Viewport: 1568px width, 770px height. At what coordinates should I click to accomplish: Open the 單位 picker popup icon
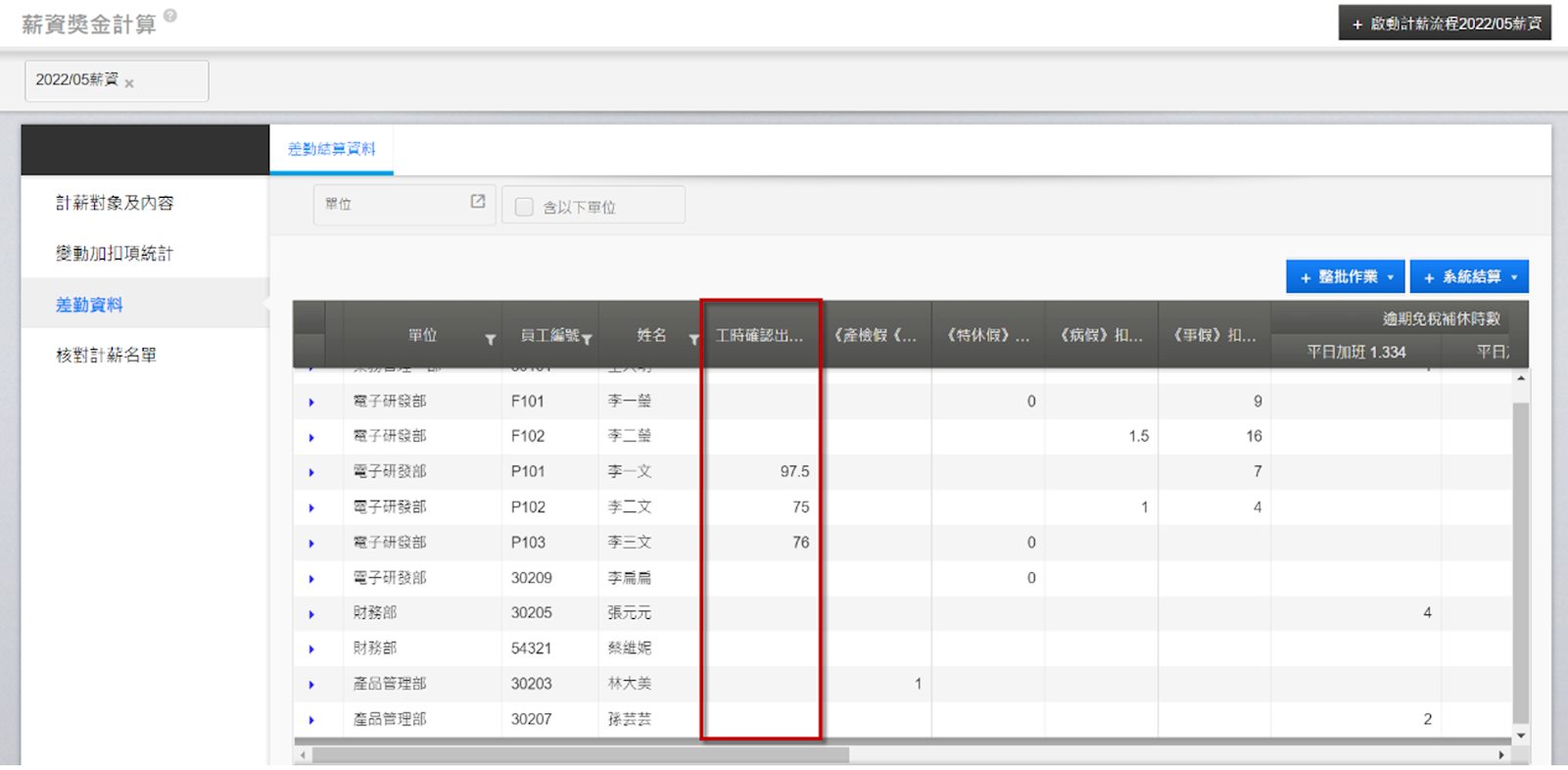click(x=478, y=202)
